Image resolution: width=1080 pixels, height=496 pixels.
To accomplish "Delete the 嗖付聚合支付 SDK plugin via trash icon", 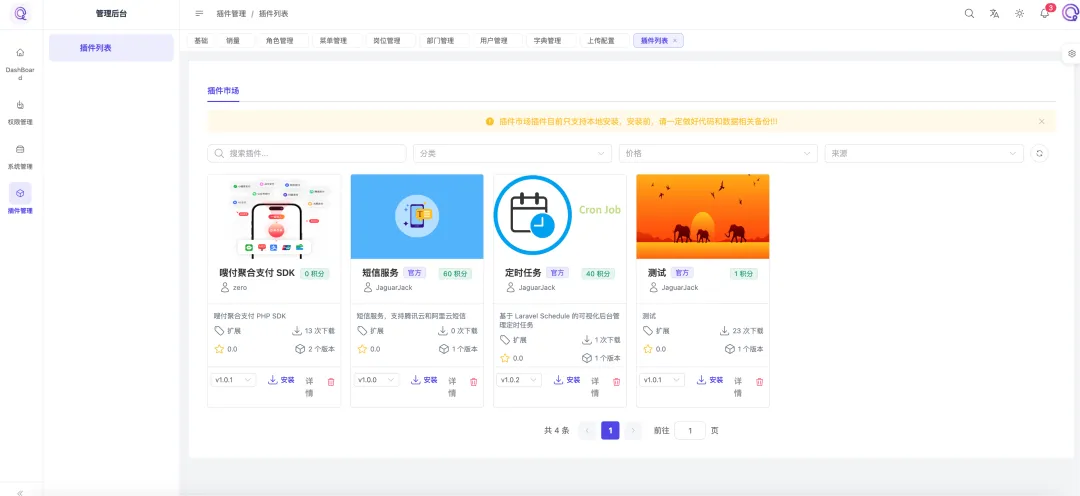I will pyautogui.click(x=331, y=382).
